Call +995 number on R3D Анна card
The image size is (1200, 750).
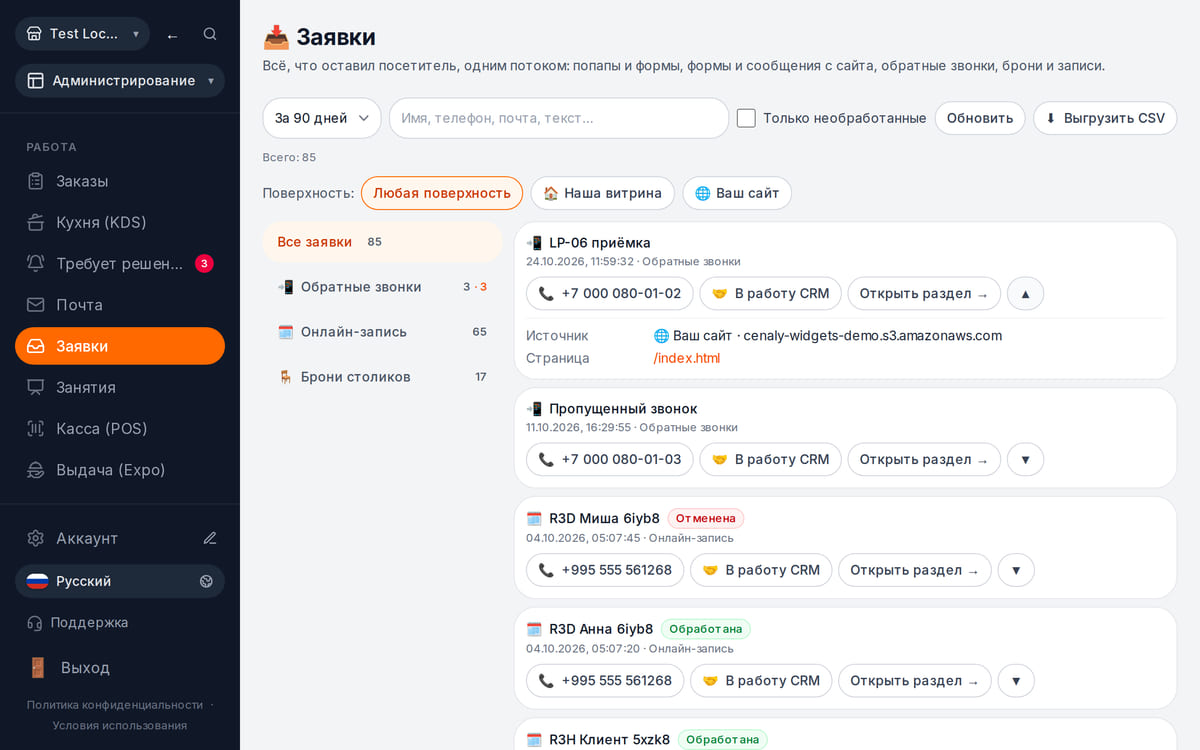605,680
